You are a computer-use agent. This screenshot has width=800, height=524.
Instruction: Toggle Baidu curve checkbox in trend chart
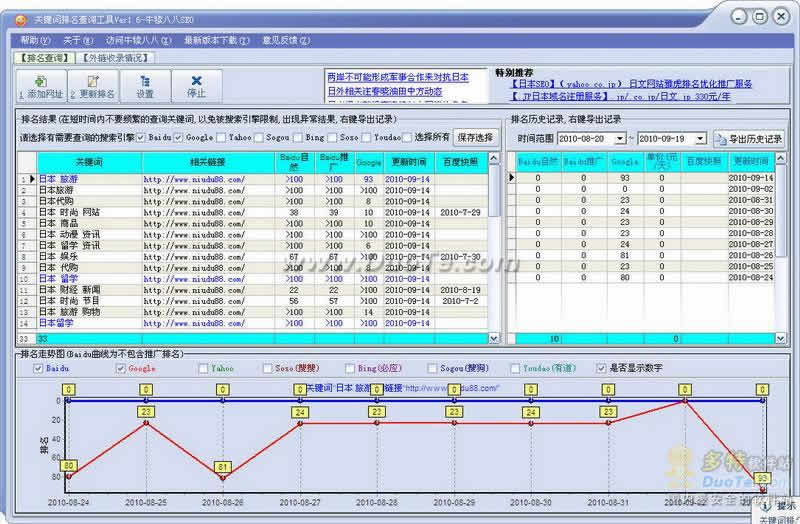pos(38,368)
